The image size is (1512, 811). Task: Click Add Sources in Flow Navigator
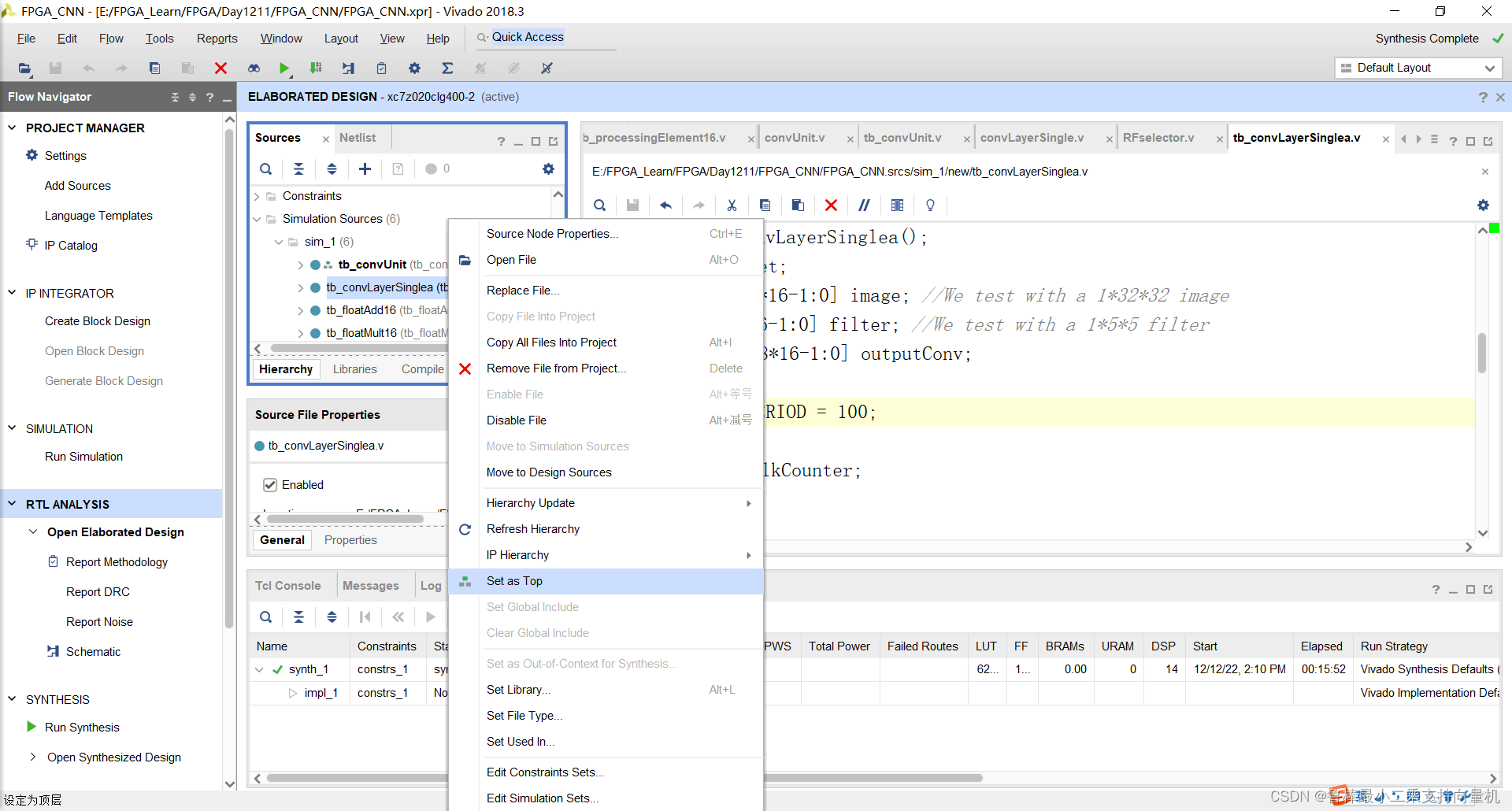tap(77, 186)
